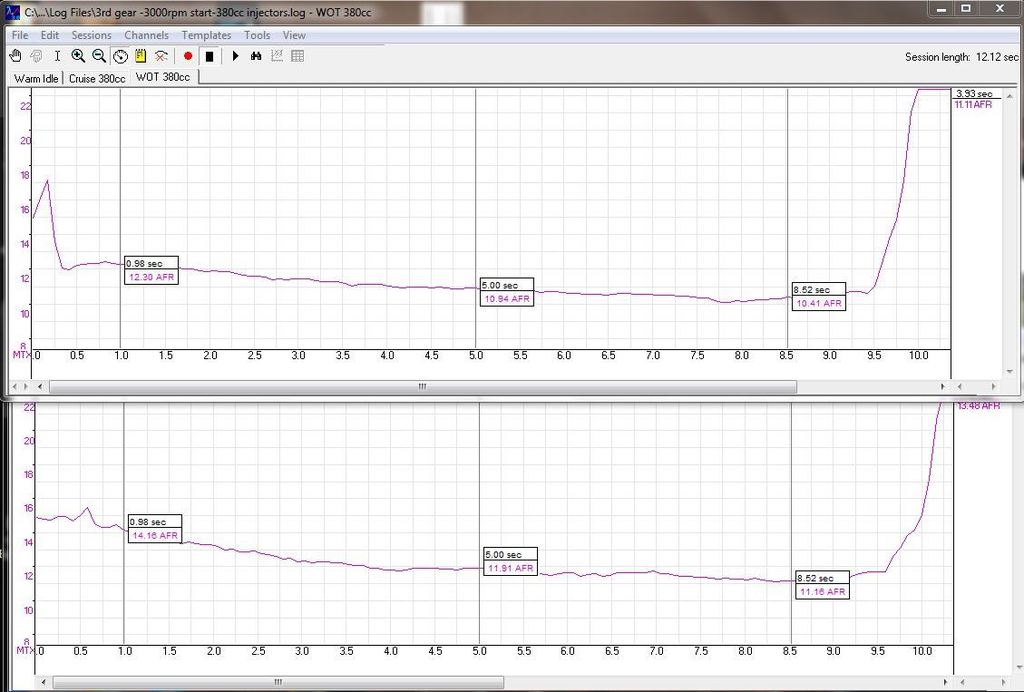Click the grayed-out chart plot icon
Image resolution: width=1024 pixels, height=692 pixels.
(x=277, y=56)
